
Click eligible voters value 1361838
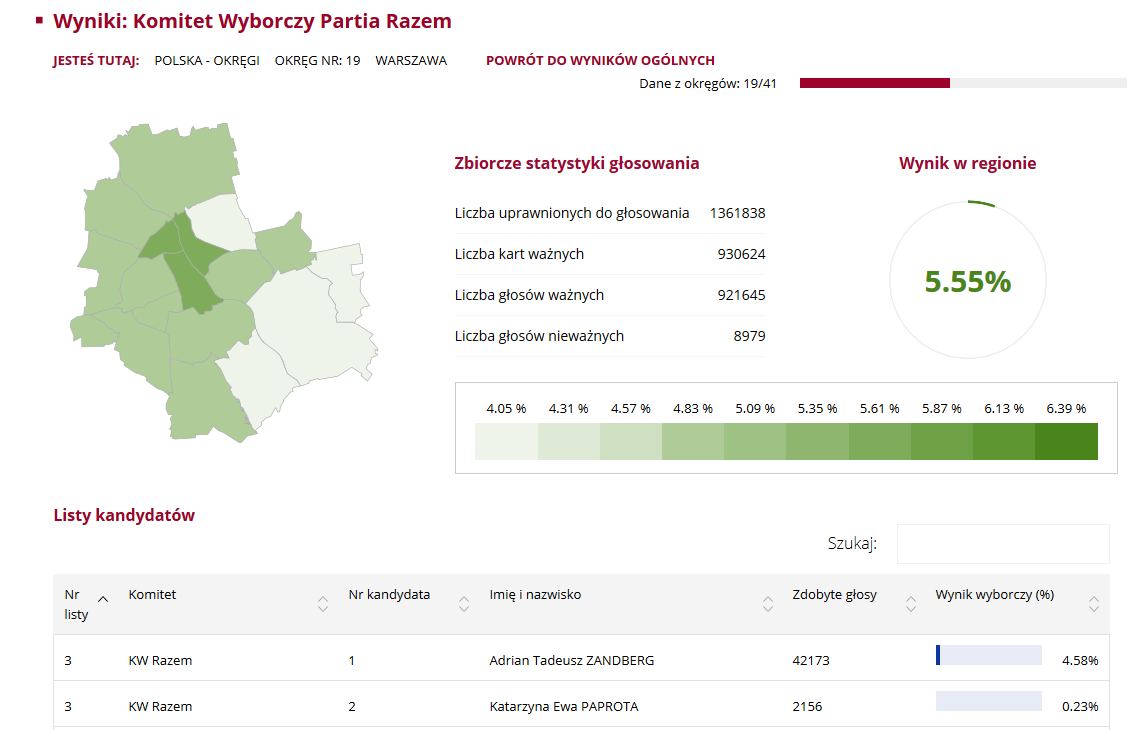(737, 213)
